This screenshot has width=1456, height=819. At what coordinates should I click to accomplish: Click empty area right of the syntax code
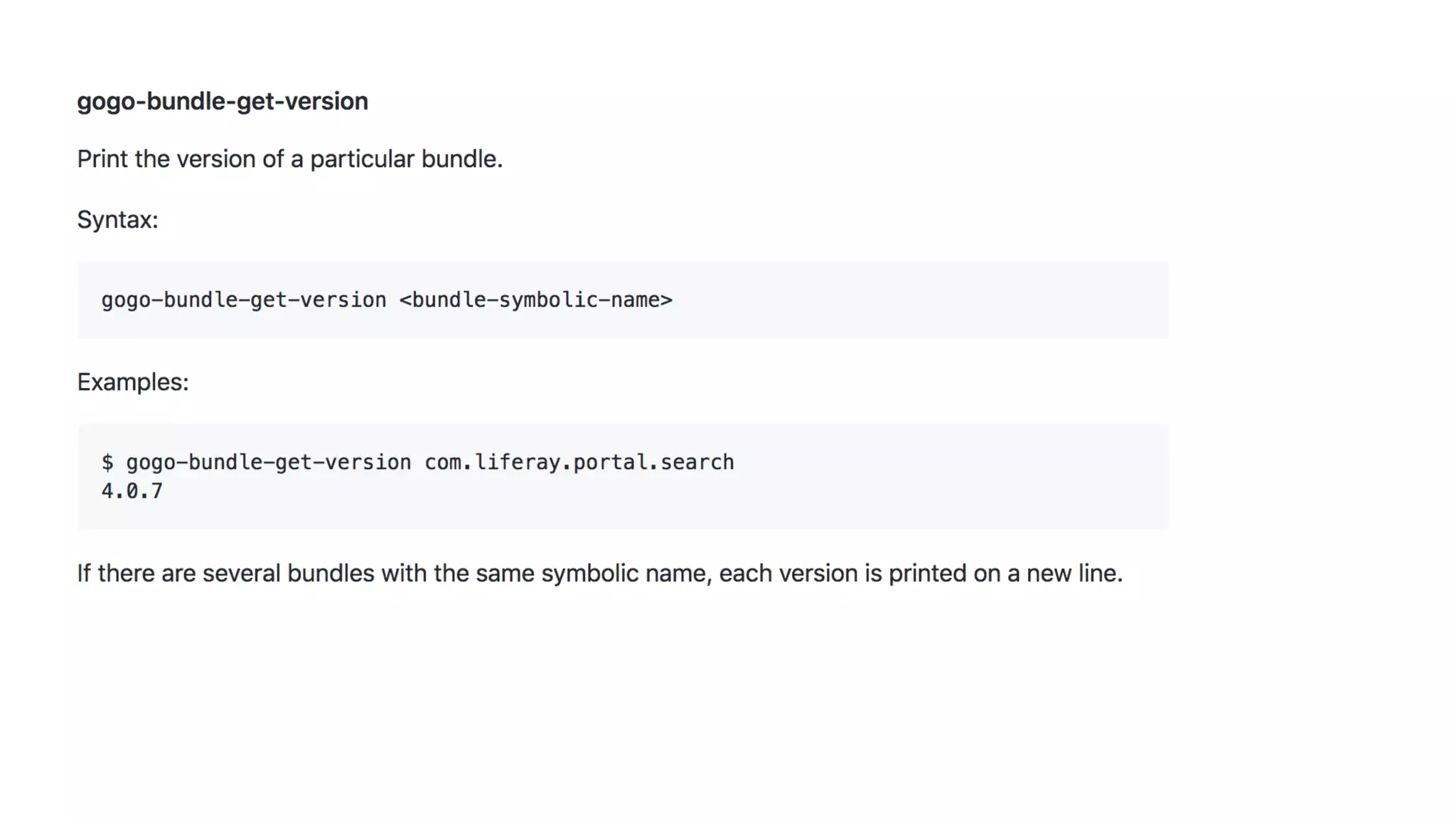coord(924,300)
